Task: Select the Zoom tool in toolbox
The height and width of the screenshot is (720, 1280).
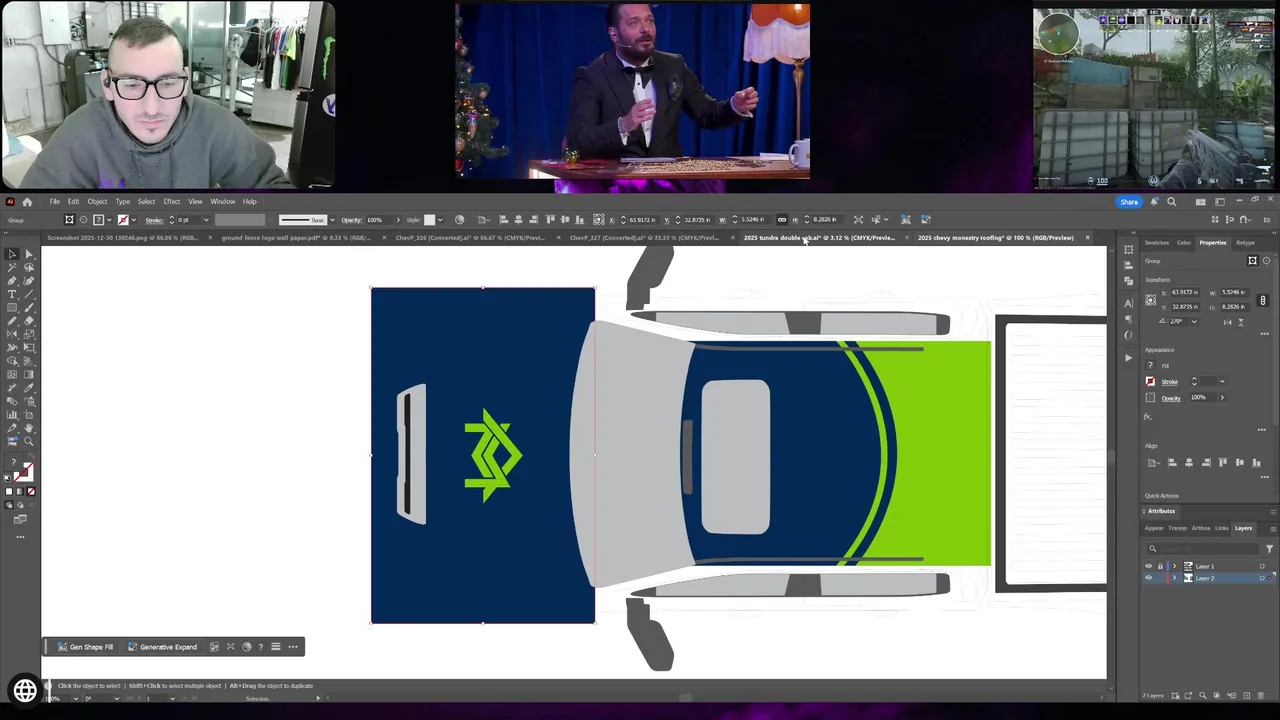Action: [28, 441]
